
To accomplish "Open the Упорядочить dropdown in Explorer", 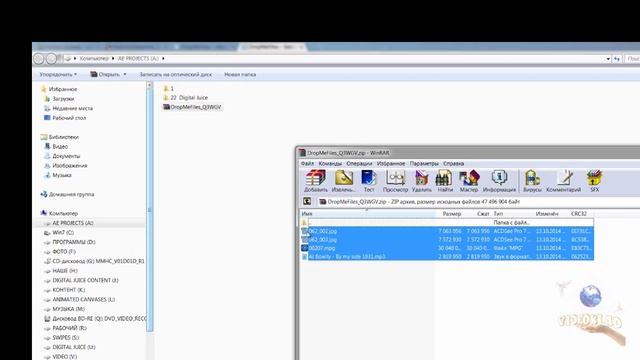I will click(x=58, y=75).
